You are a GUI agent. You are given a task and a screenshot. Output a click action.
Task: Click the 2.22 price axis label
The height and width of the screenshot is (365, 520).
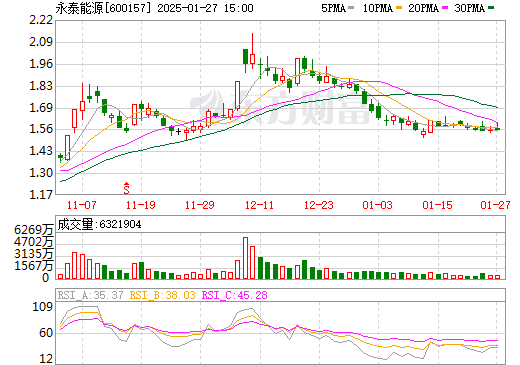41,20
